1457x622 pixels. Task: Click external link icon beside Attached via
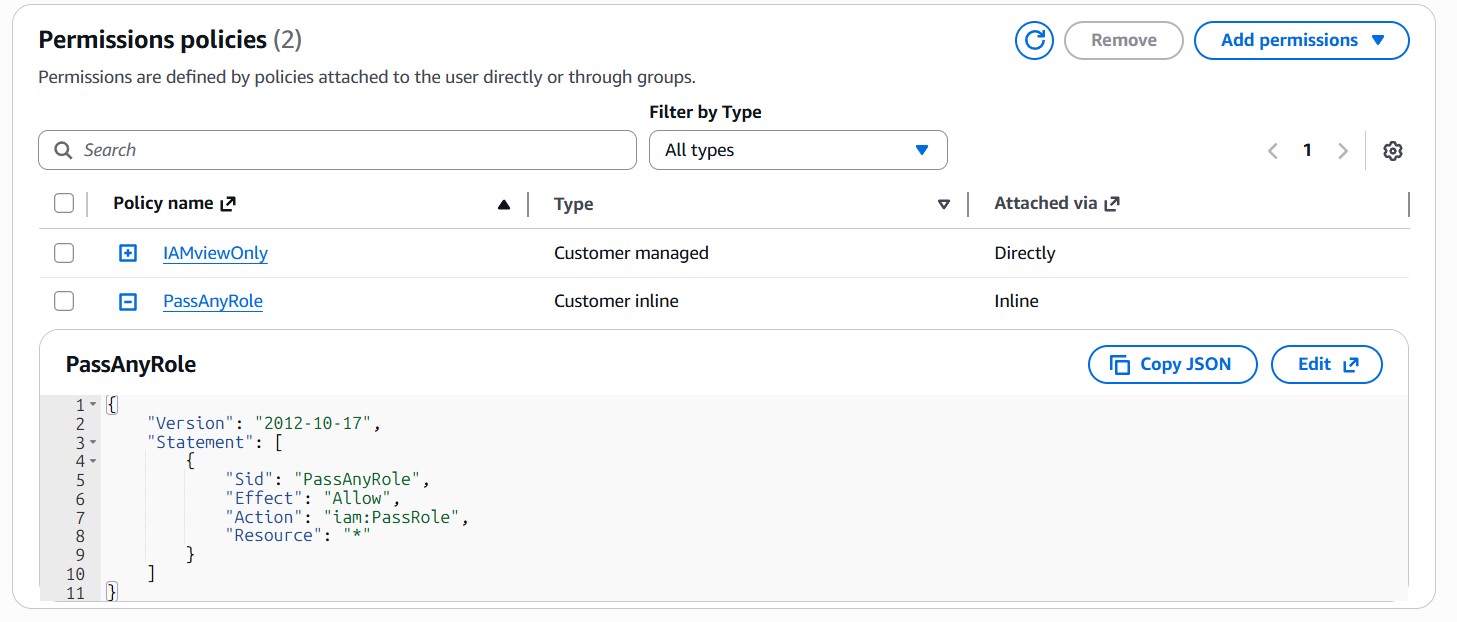click(1112, 204)
